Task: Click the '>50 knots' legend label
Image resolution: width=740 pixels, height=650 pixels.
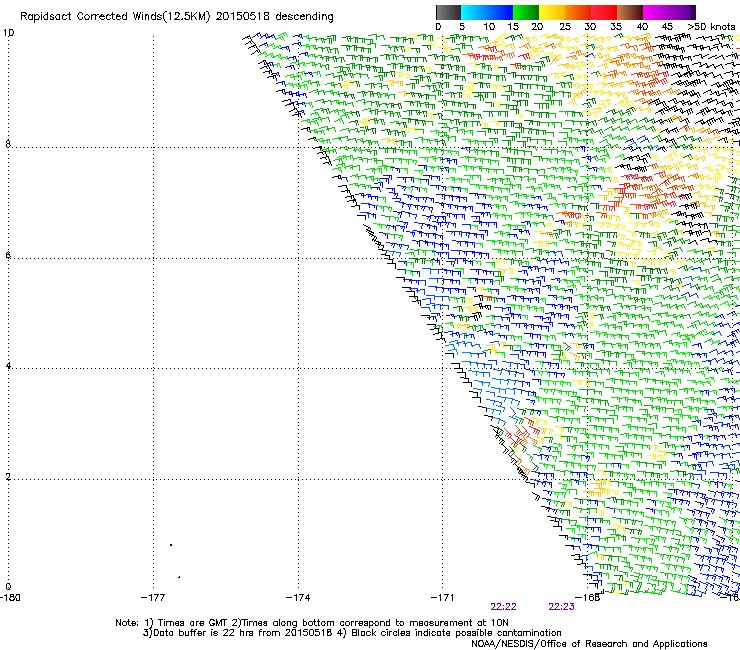Action: tap(711, 27)
